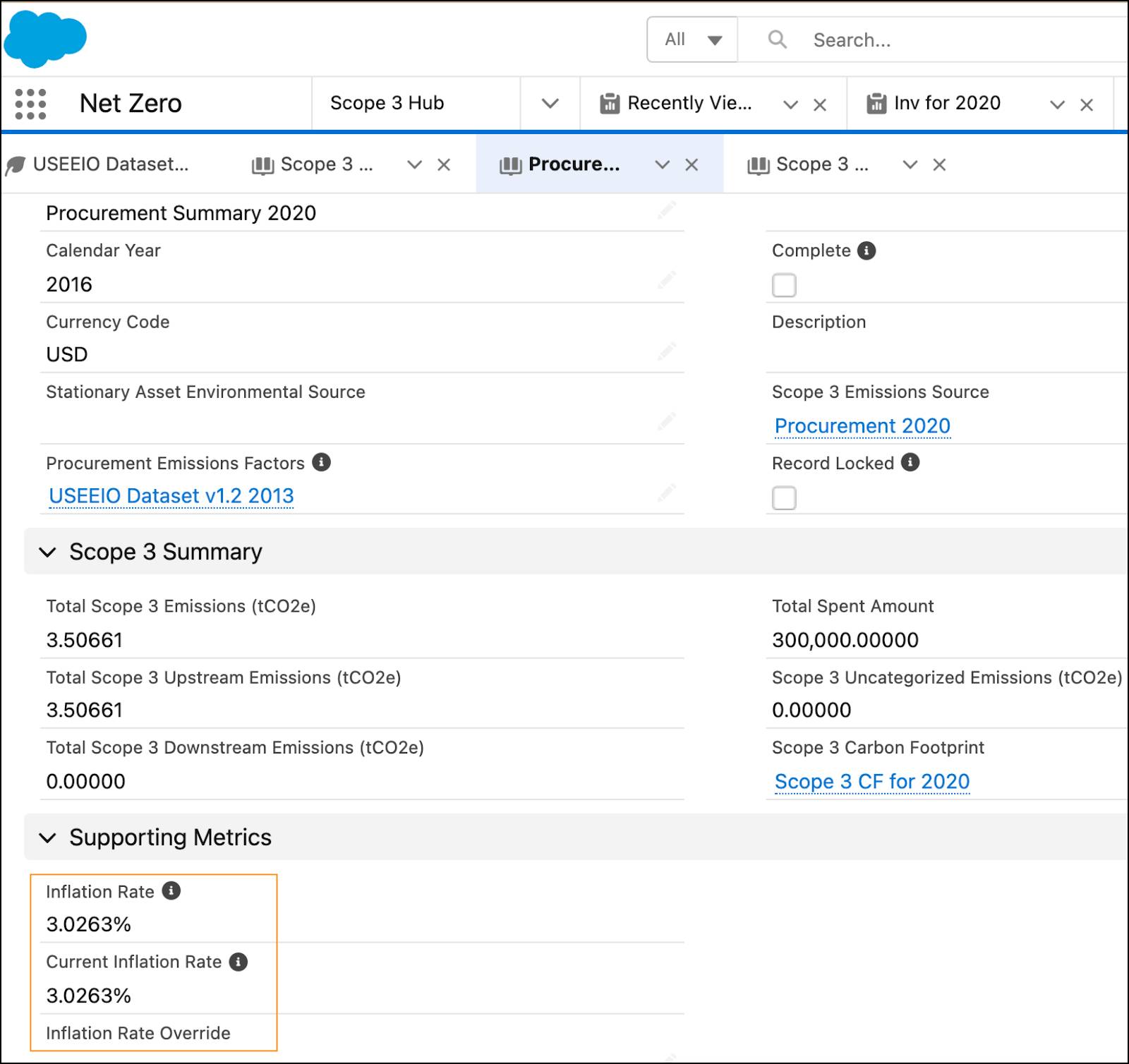Click the pencil icon for Calendar Year

pyautogui.click(x=667, y=280)
